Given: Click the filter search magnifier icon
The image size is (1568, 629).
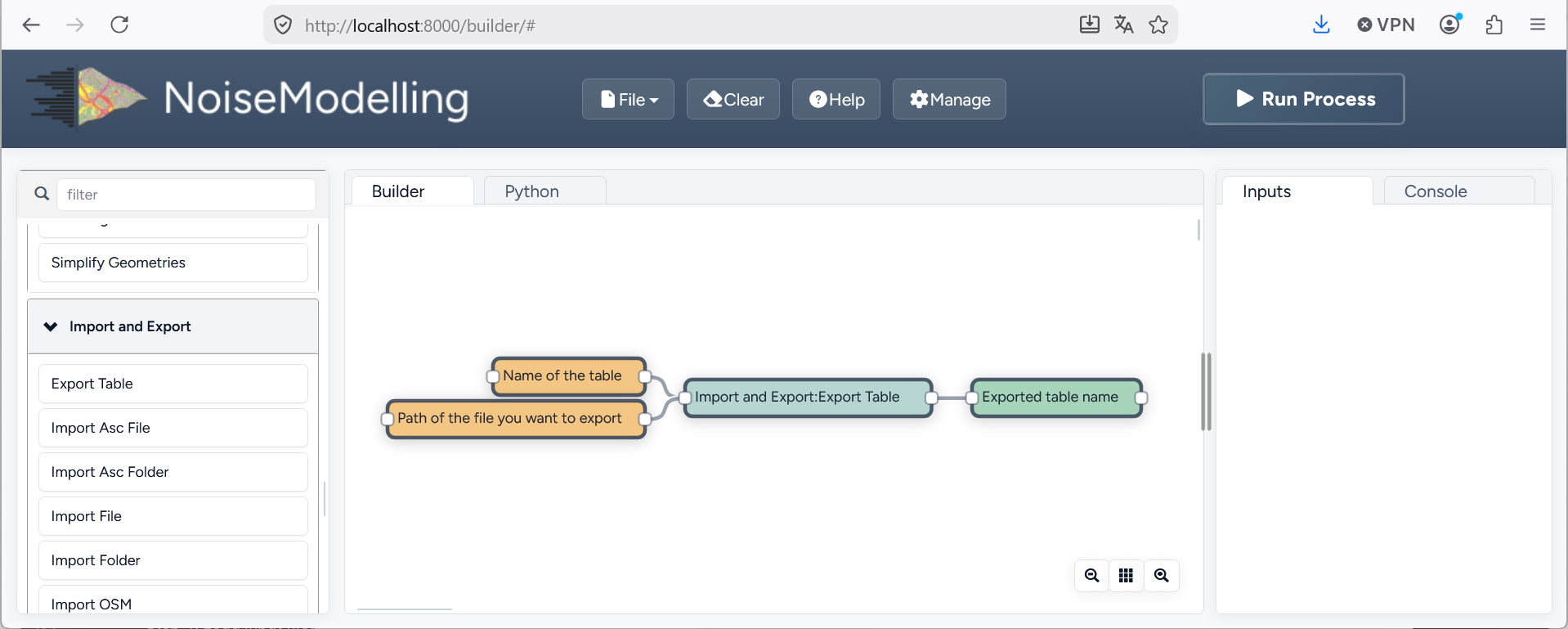Looking at the screenshot, I should click(x=42, y=194).
